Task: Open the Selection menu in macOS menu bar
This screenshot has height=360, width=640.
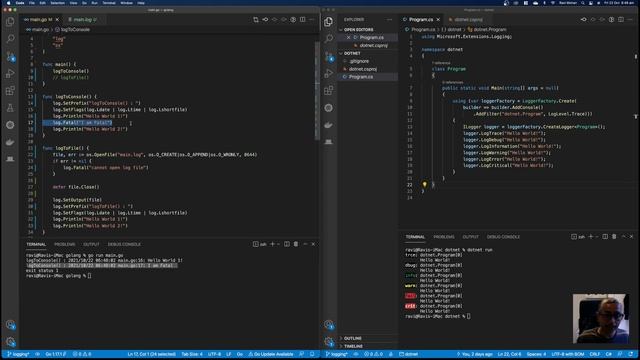Action: tap(58, 2)
